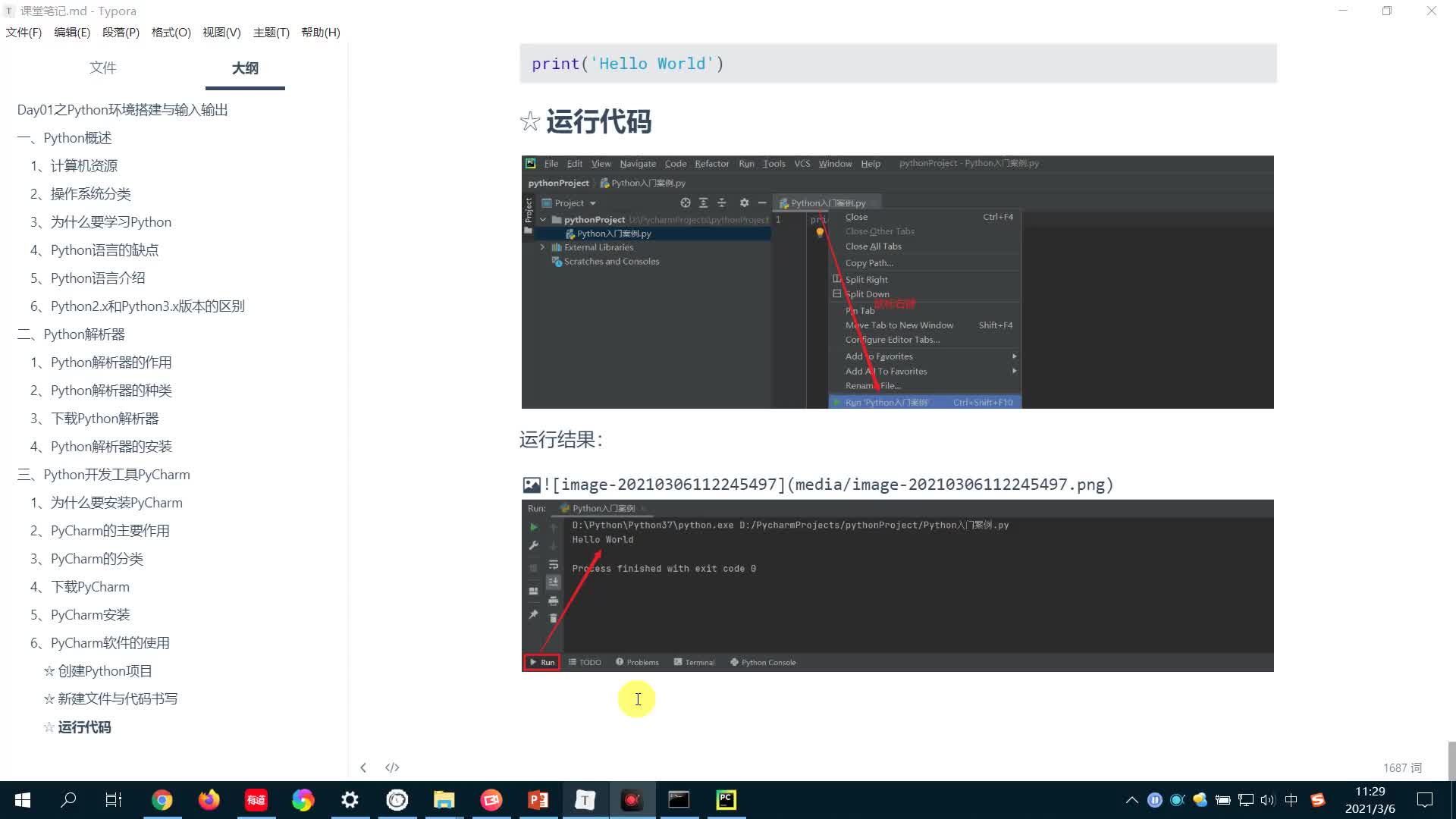The height and width of the screenshot is (819, 1456).
Task: Click the document vertical scrollbar thumb
Action: [1451, 760]
